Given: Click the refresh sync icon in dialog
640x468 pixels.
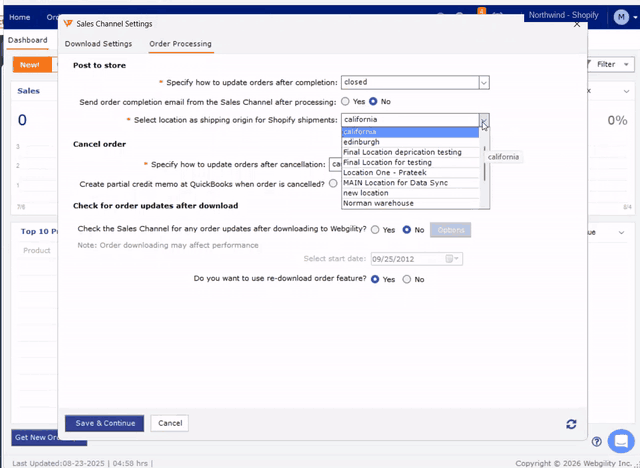Looking at the screenshot, I should [x=571, y=424].
